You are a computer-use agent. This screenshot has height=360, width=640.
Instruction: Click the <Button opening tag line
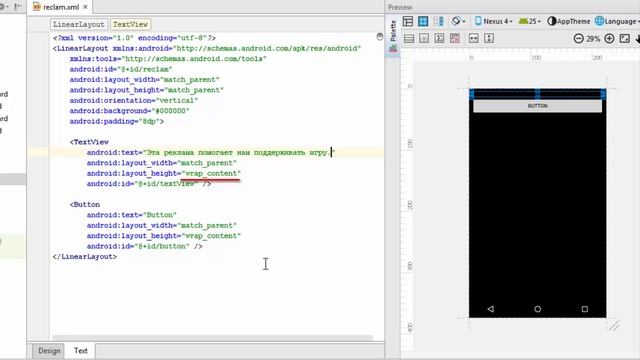coord(84,204)
